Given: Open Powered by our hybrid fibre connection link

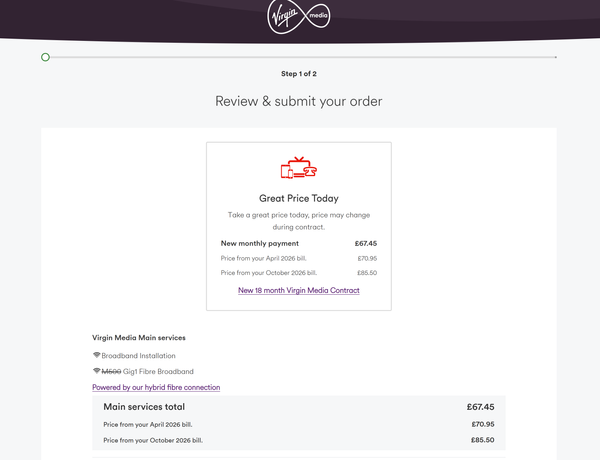Looking at the screenshot, I should [x=156, y=387].
